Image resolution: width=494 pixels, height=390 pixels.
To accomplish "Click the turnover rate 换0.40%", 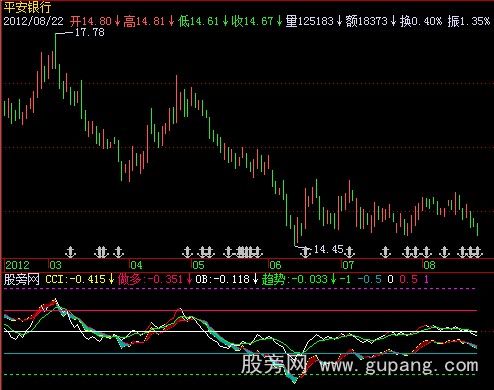I will (x=421, y=21).
